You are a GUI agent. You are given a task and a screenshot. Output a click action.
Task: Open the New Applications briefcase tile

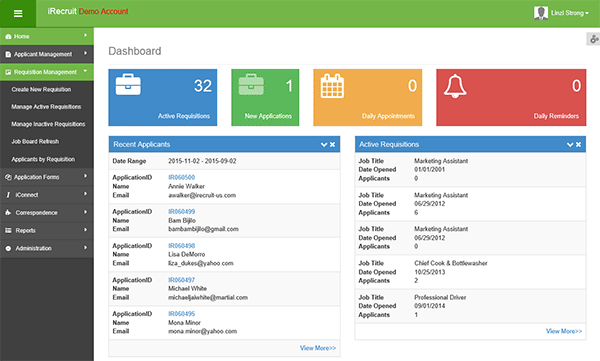click(265, 97)
